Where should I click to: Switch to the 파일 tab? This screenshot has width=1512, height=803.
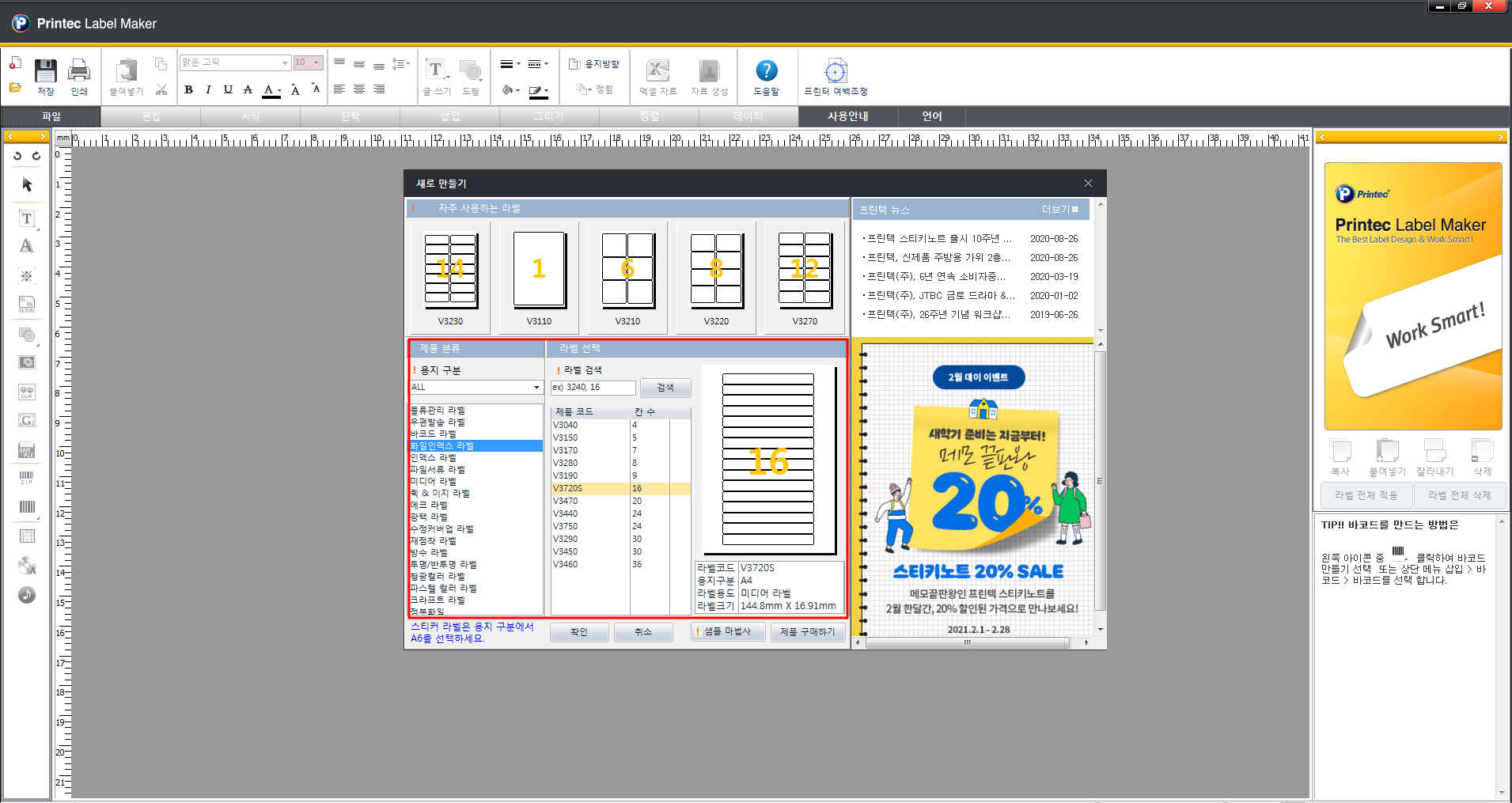(x=51, y=116)
